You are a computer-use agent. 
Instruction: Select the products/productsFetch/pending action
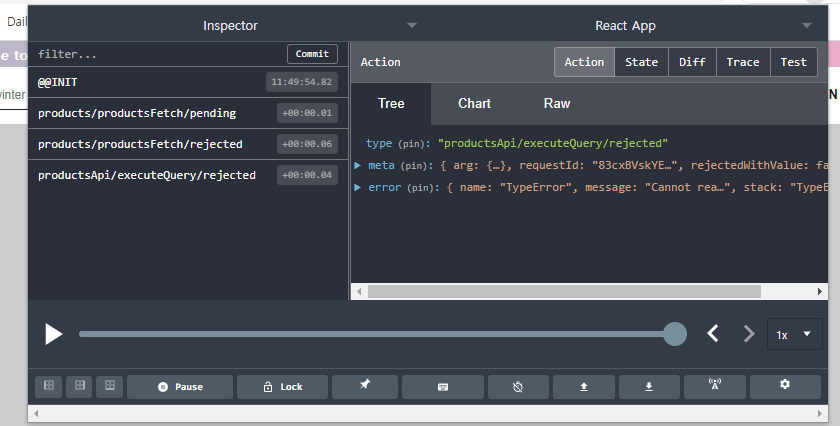[x=188, y=113]
